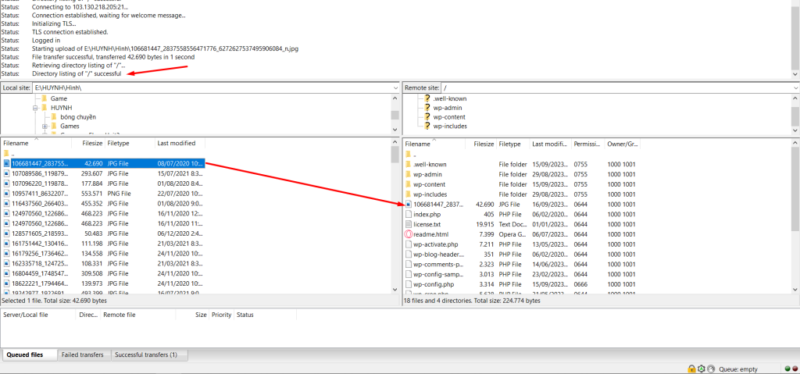Click the folder icon of Game in local tree
Image resolution: width=800 pixels, height=374 pixels.
coord(44,98)
